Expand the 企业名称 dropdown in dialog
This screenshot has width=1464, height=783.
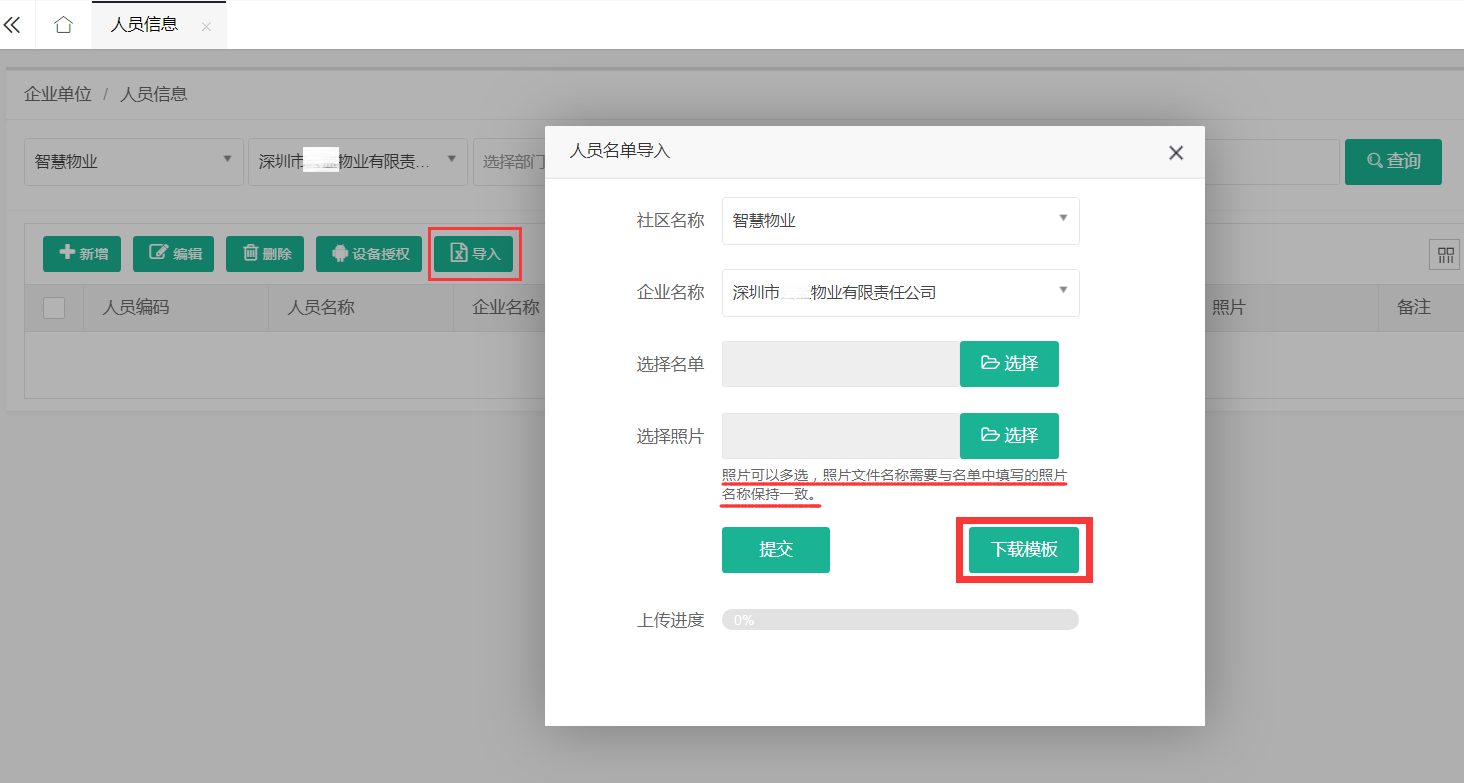click(x=901, y=293)
